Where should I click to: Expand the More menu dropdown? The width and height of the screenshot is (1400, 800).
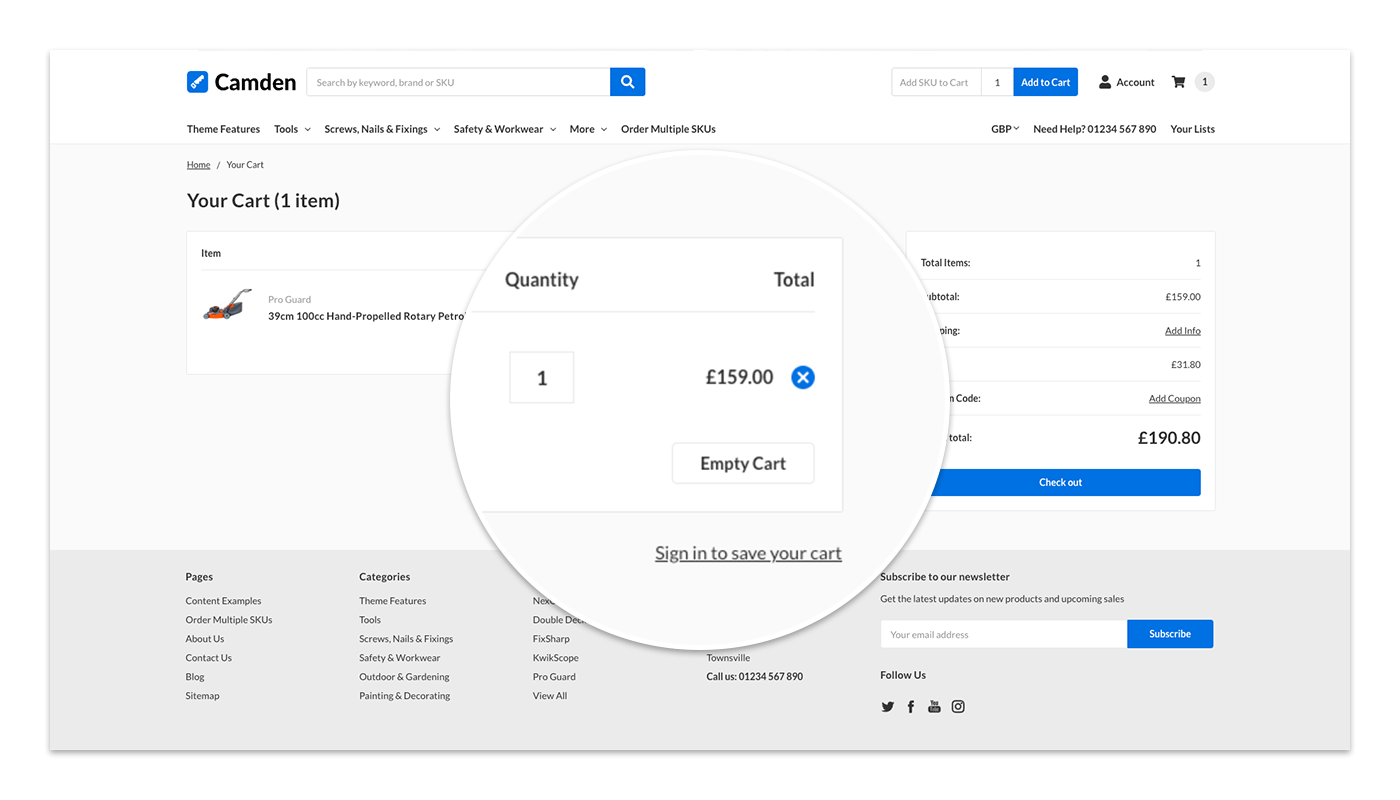point(588,129)
